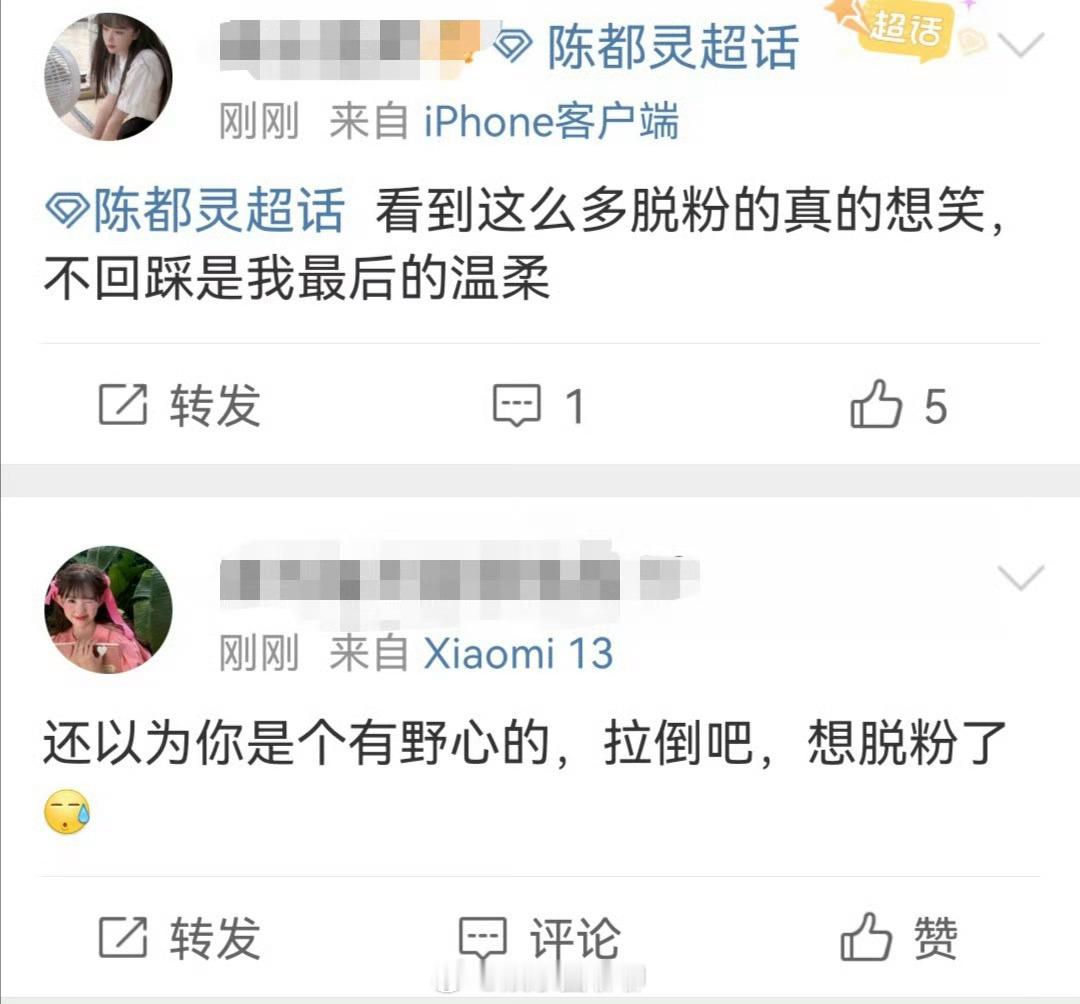Tap the repost icon on second post
Screen dimensions: 1080x1004
[123, 937]
